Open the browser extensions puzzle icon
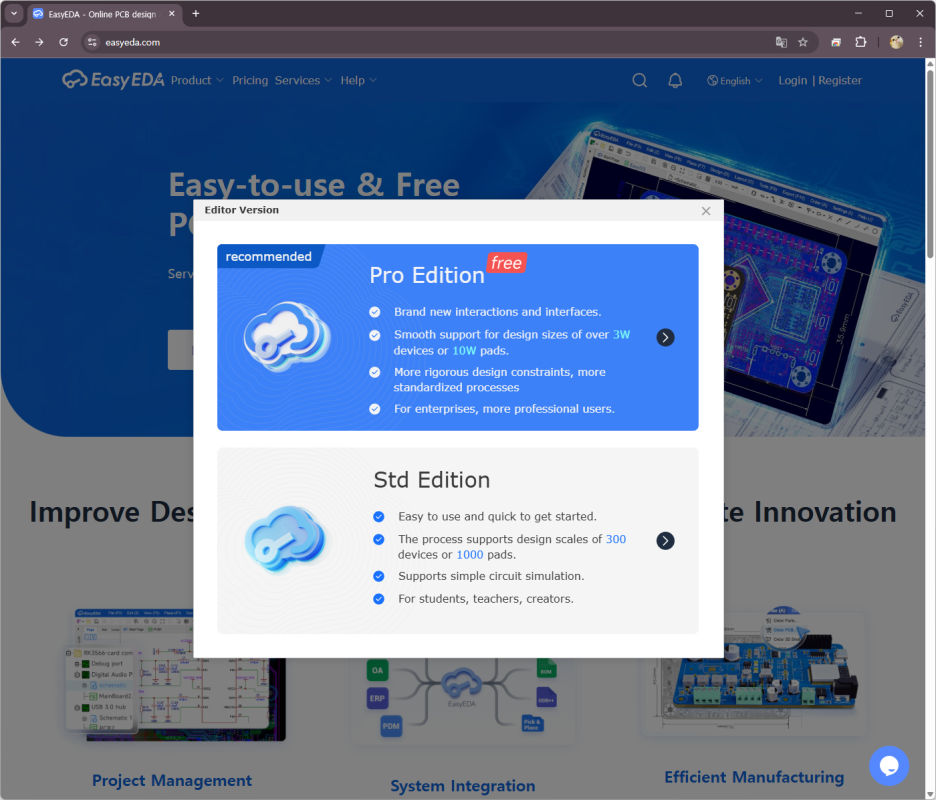The height and width of the screenshot is (800, 936). tap(860, 42)
